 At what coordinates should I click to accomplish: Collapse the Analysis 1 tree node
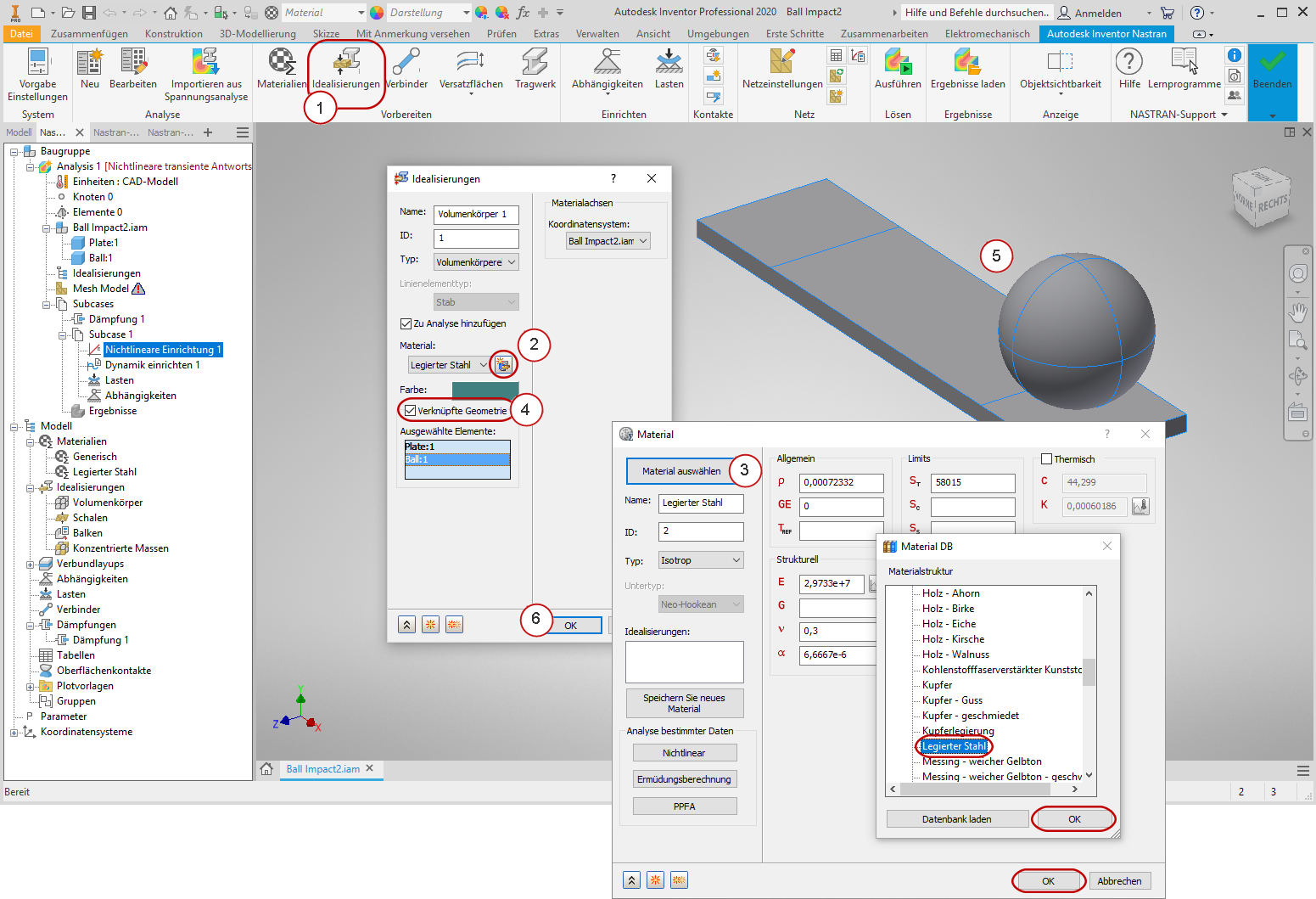click(31, 166)
